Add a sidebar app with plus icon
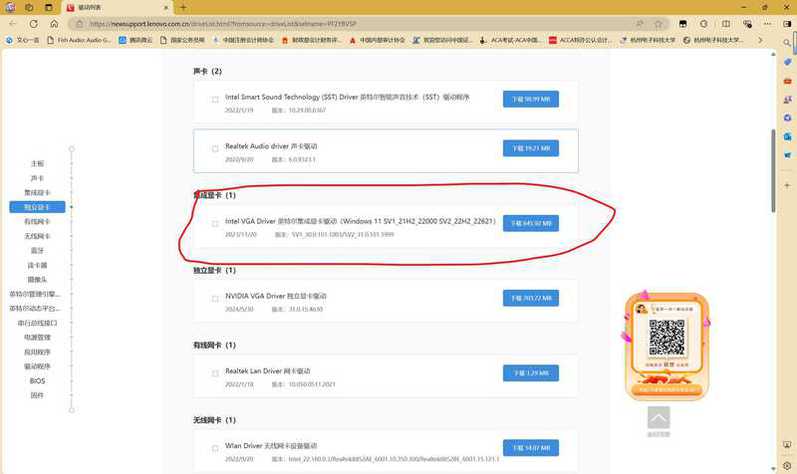Image resolution: width=797 pixels, height=474 pixels. [787, 185]
